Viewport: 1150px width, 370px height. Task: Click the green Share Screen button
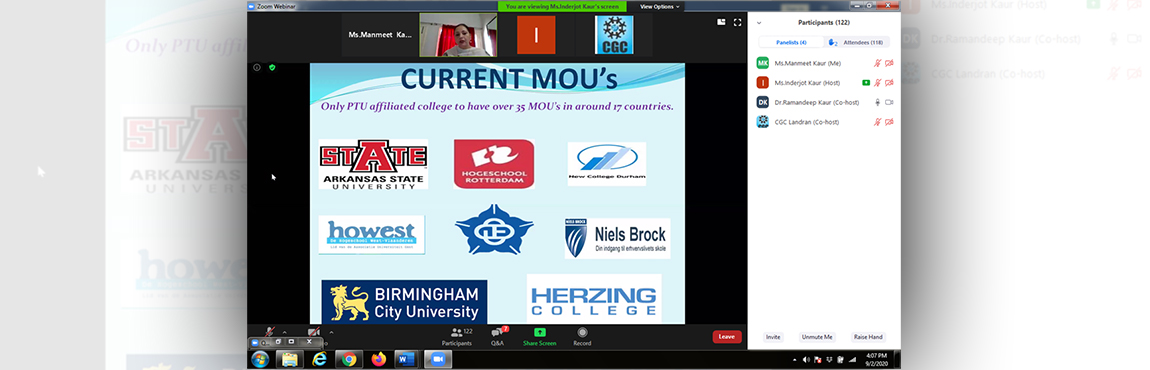tap(539, 337)
